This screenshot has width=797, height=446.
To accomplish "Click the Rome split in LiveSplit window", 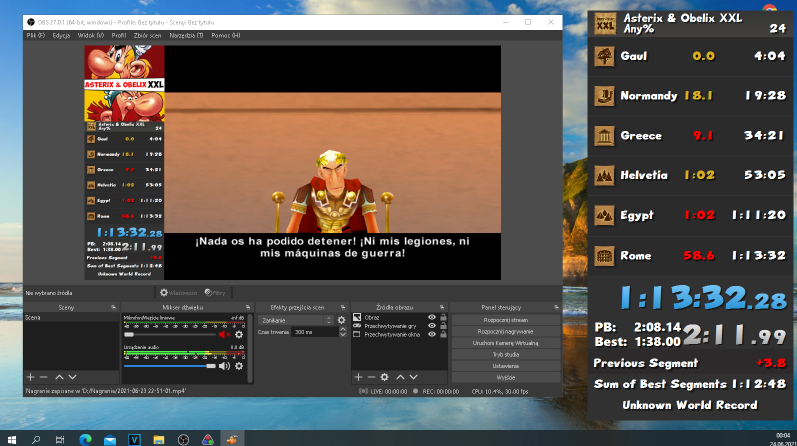I will (x=690, y=256).
